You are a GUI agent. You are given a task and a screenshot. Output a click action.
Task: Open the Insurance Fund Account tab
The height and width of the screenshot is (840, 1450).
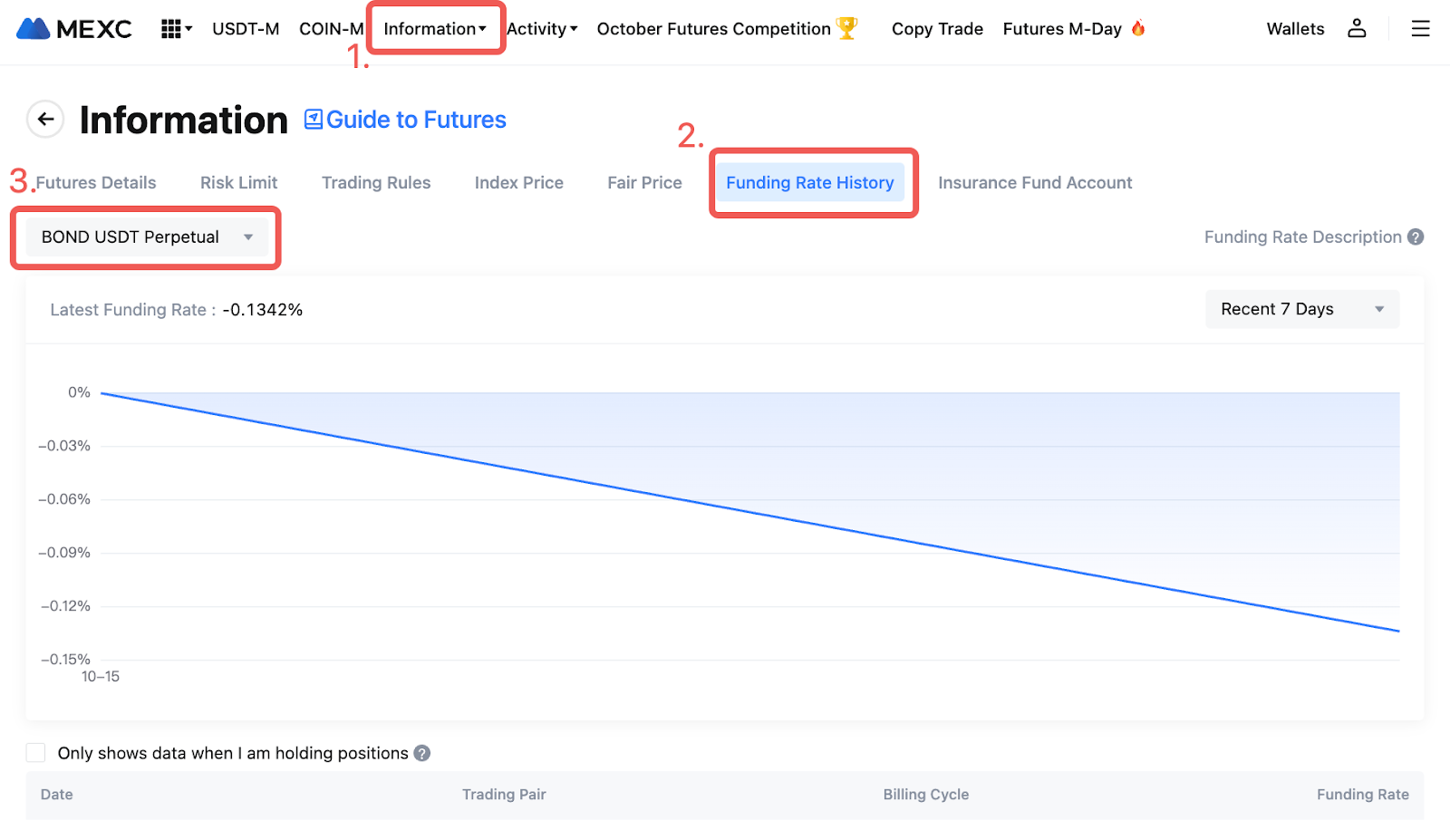(x=1034, y=182)
